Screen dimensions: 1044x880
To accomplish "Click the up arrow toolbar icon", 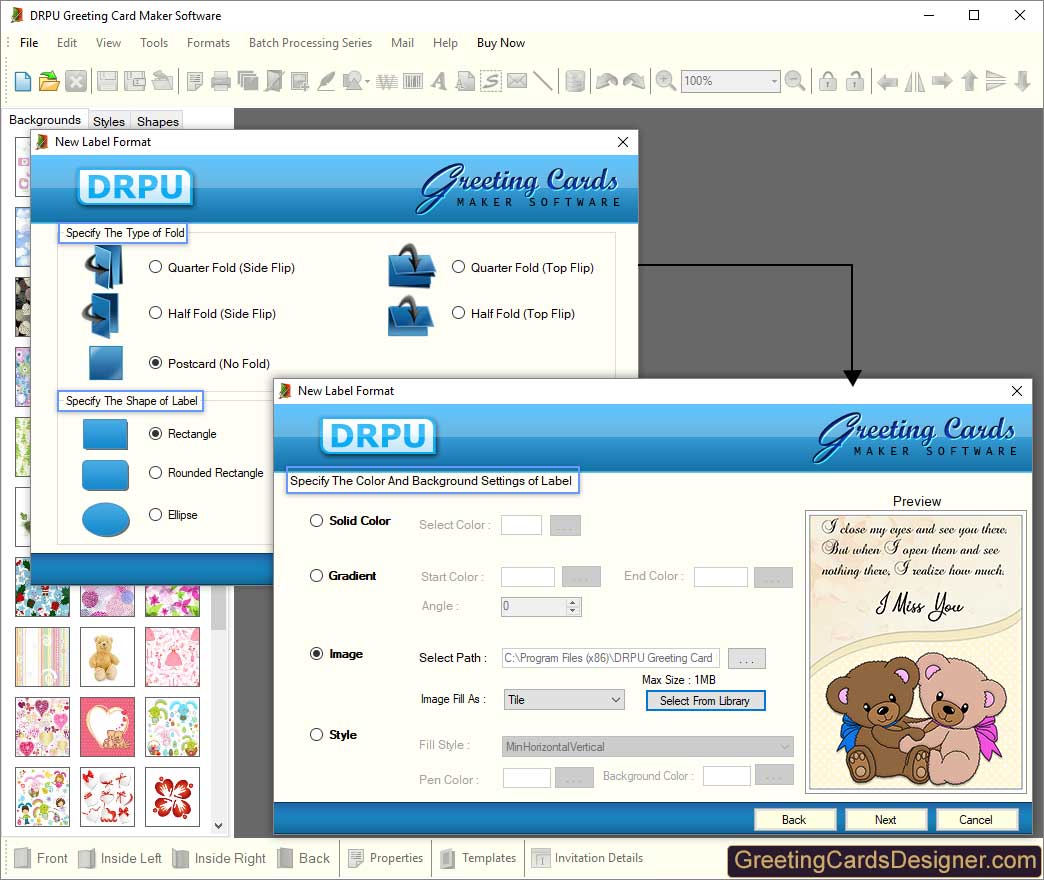I will pos(969,81).
